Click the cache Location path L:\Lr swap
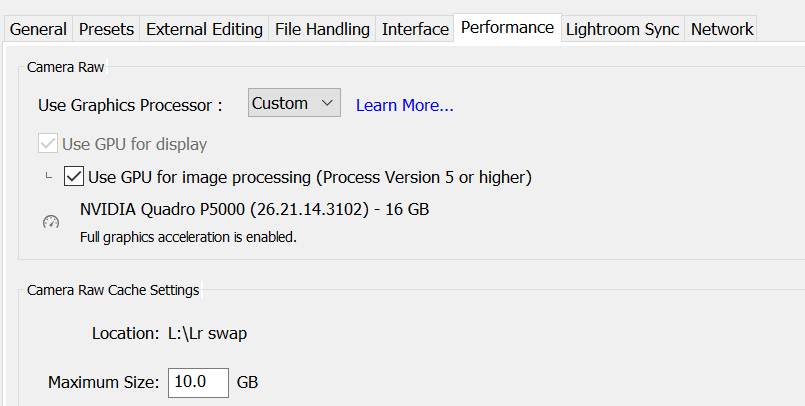The image size is (805, 406). (207, 334)
